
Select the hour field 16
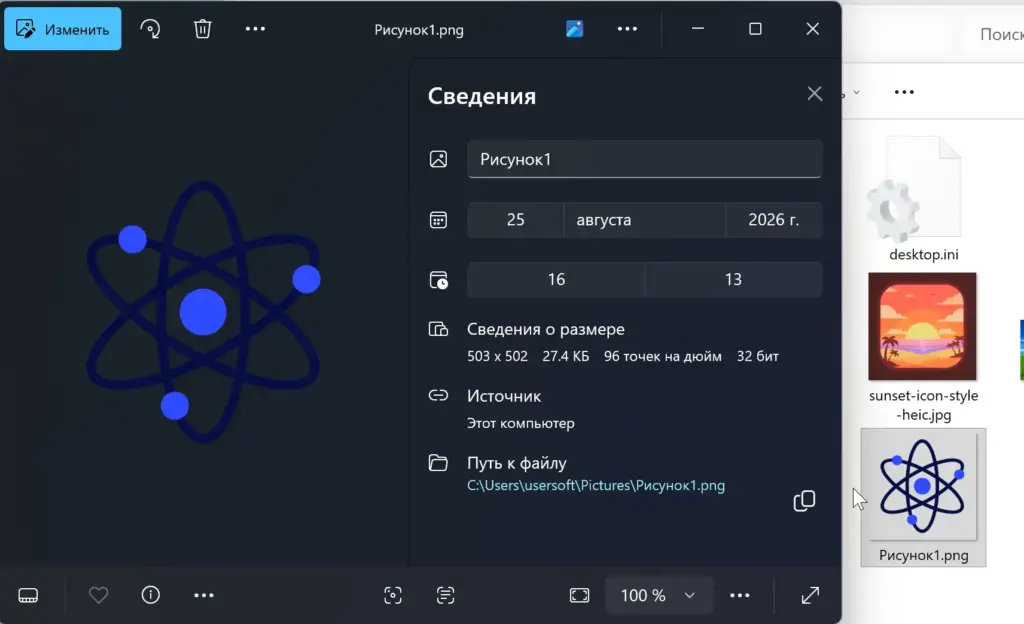tap(556, 279)
